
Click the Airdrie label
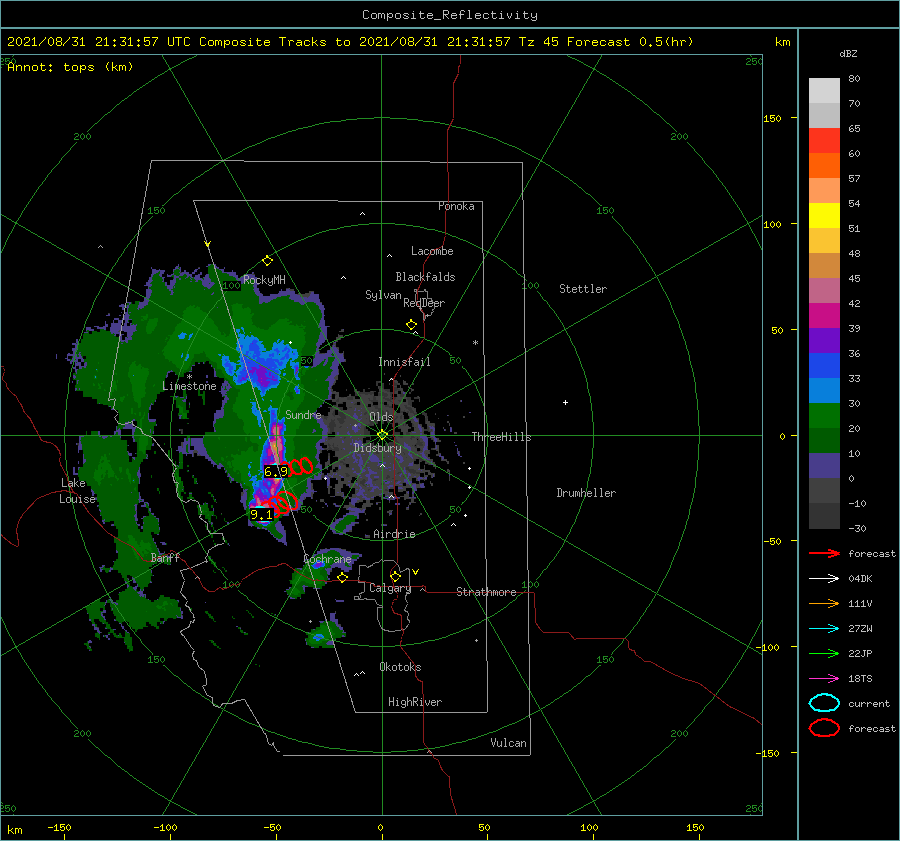(x=394, y=534)
